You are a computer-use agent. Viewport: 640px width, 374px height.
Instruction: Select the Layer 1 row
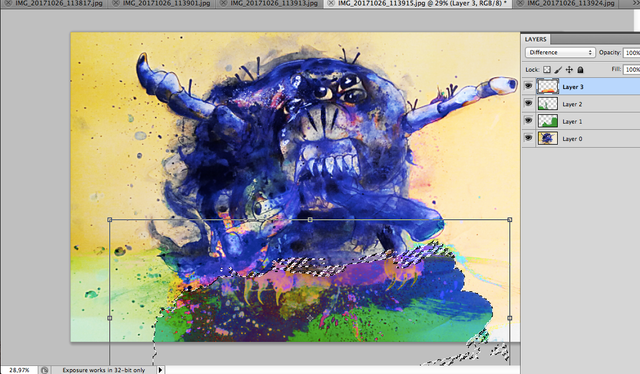coord(581,121)
